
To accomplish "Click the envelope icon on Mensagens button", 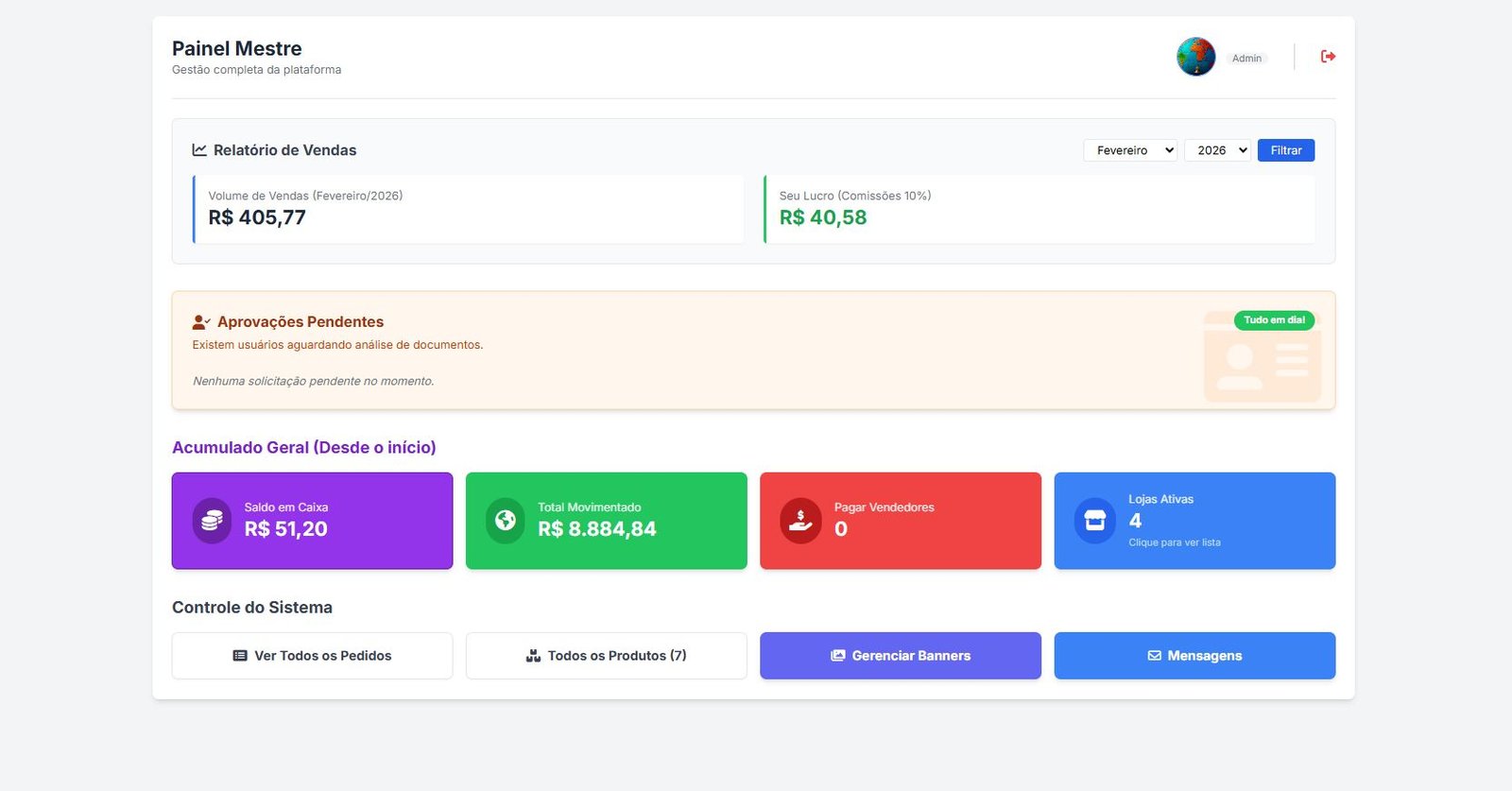I will tap(1154, 656).
